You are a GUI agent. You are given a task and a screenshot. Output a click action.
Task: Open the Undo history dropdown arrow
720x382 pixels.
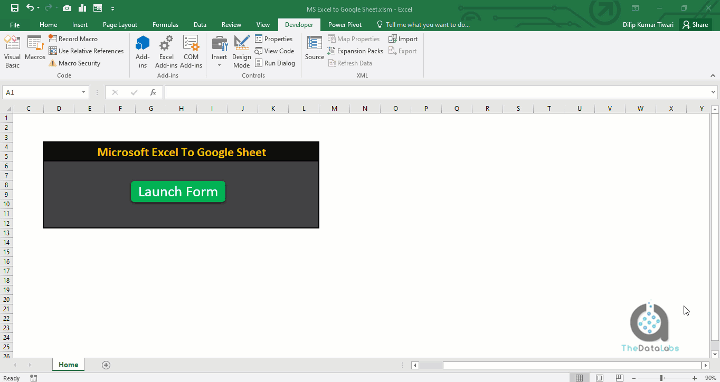pos(38,8)
